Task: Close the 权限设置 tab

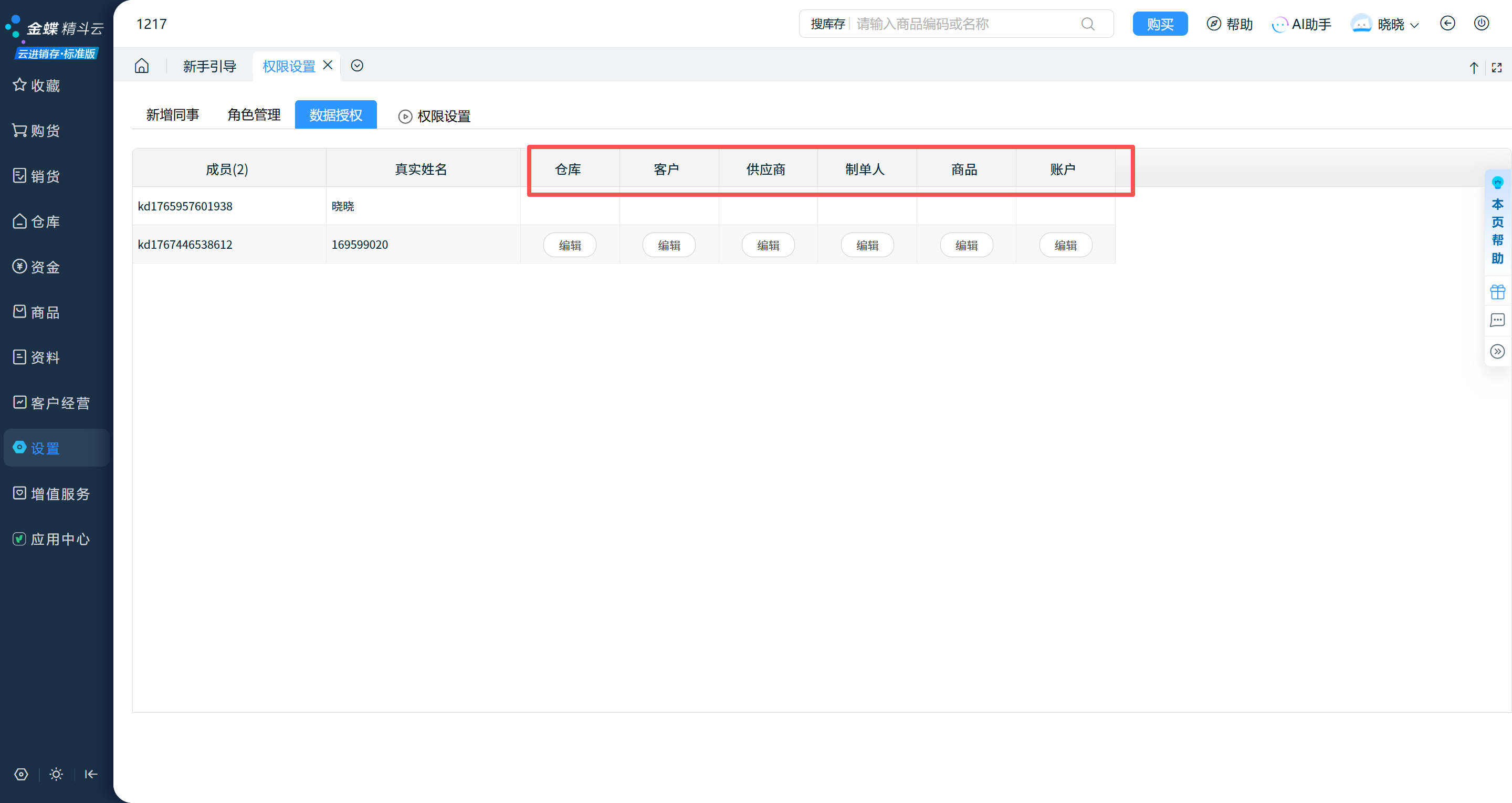Action: coord(328,65)
